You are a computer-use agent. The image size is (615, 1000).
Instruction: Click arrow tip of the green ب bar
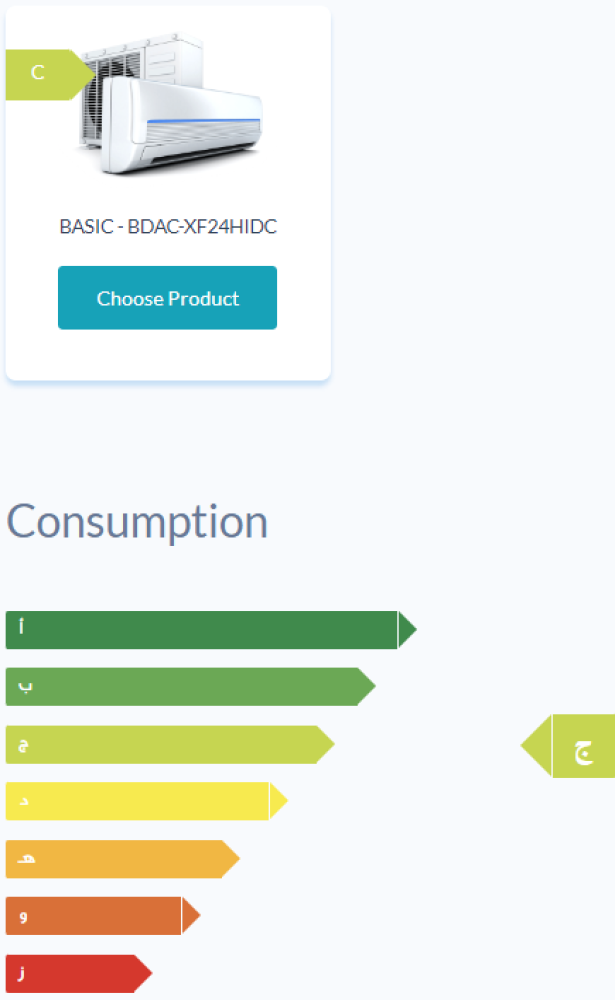pos(366,687)
